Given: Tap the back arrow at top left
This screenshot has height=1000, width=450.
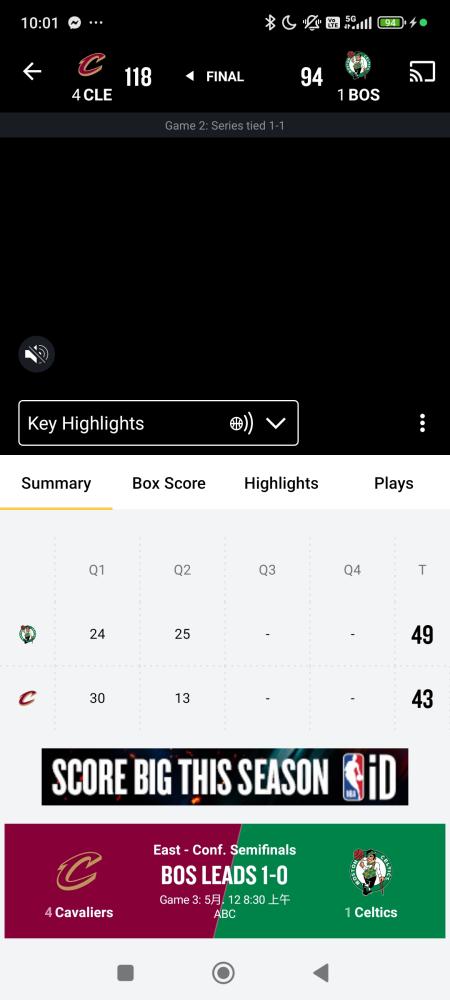Looking at the screenshot, I should 32,71.
